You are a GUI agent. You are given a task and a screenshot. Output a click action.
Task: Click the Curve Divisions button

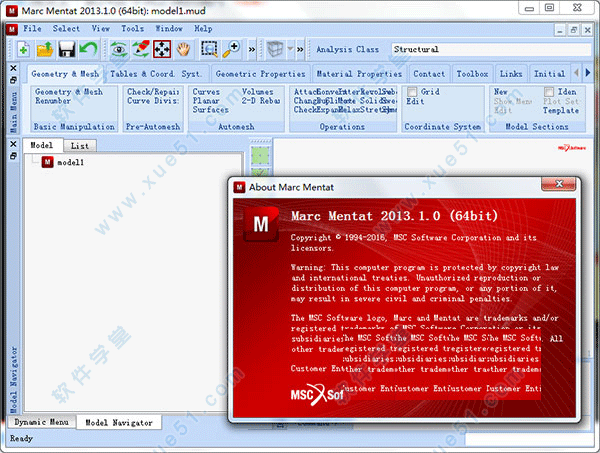[x=153, y=101]
